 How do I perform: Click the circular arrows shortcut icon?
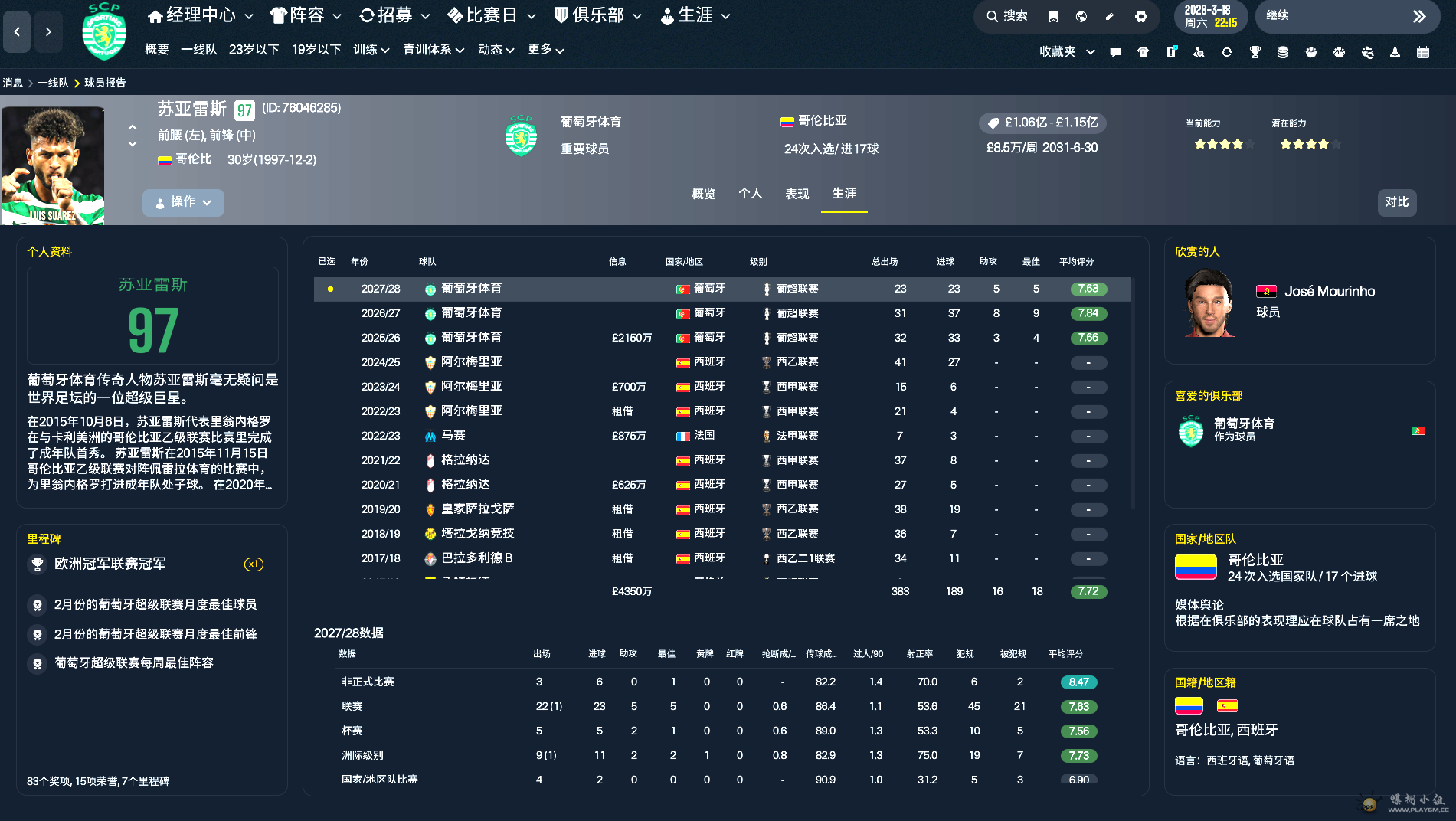coord(1227,52)
